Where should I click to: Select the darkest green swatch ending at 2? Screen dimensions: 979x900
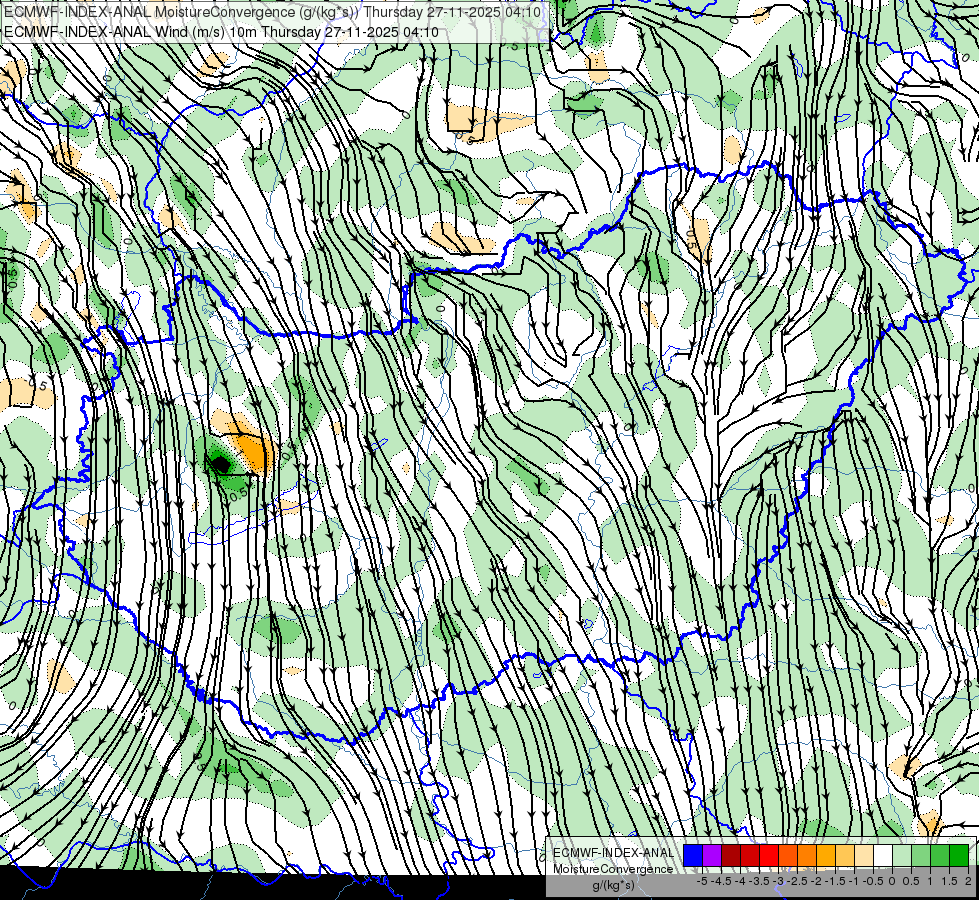pyautogui.click(x=959, y=856)
